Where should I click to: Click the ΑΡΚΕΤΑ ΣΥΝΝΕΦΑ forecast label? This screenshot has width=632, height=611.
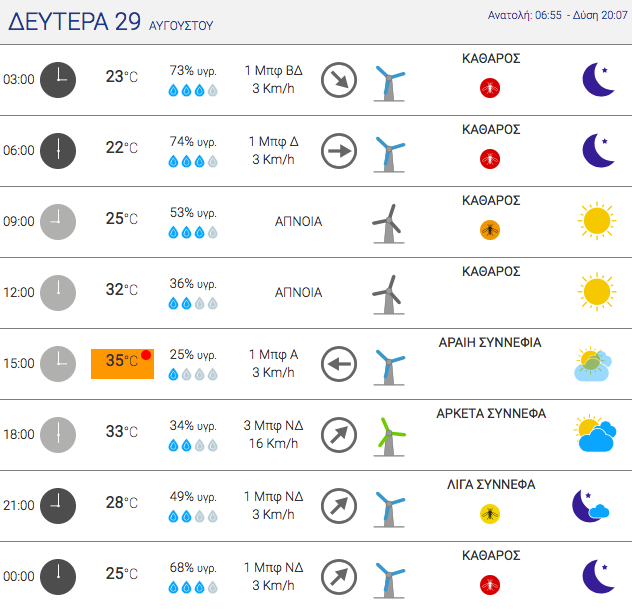pos(491,414)
